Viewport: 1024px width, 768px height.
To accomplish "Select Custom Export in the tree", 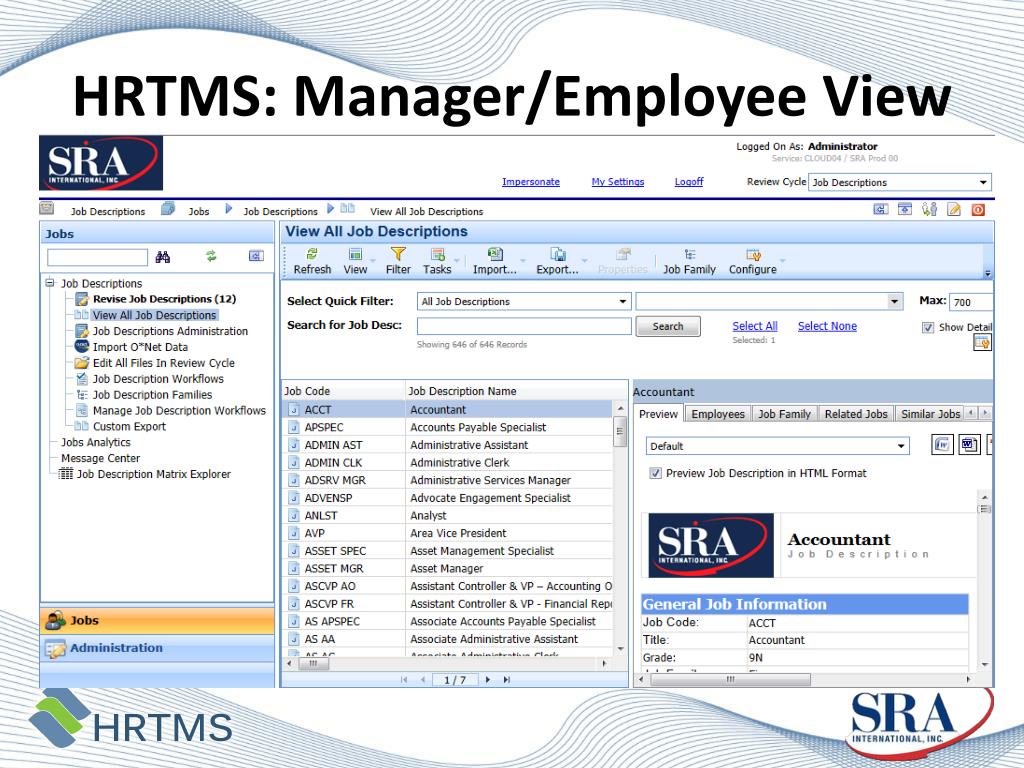I will coord(129,426).
